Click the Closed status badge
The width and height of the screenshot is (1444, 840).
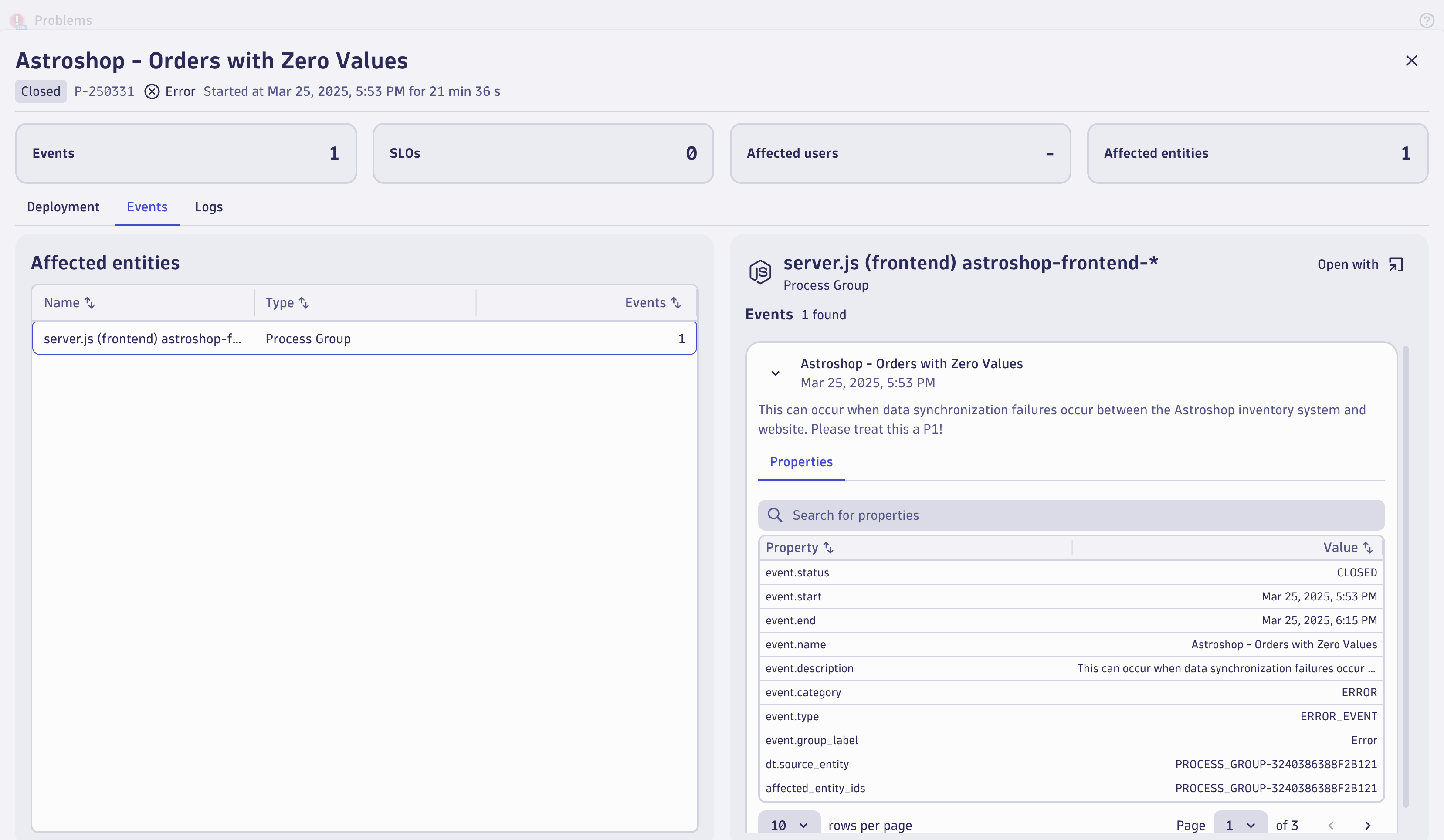[41, 91]
